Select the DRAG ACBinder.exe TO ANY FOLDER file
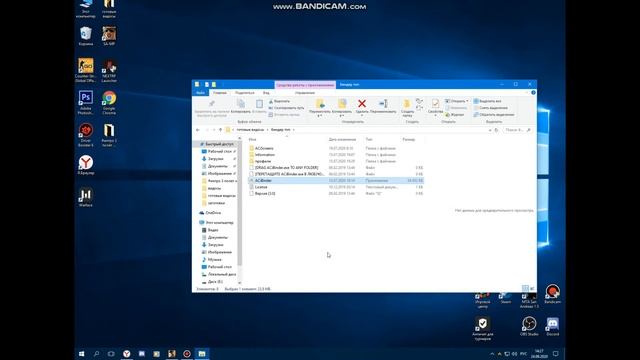The height and width of the screenshot is (360, 640). (x=336, y=168)
